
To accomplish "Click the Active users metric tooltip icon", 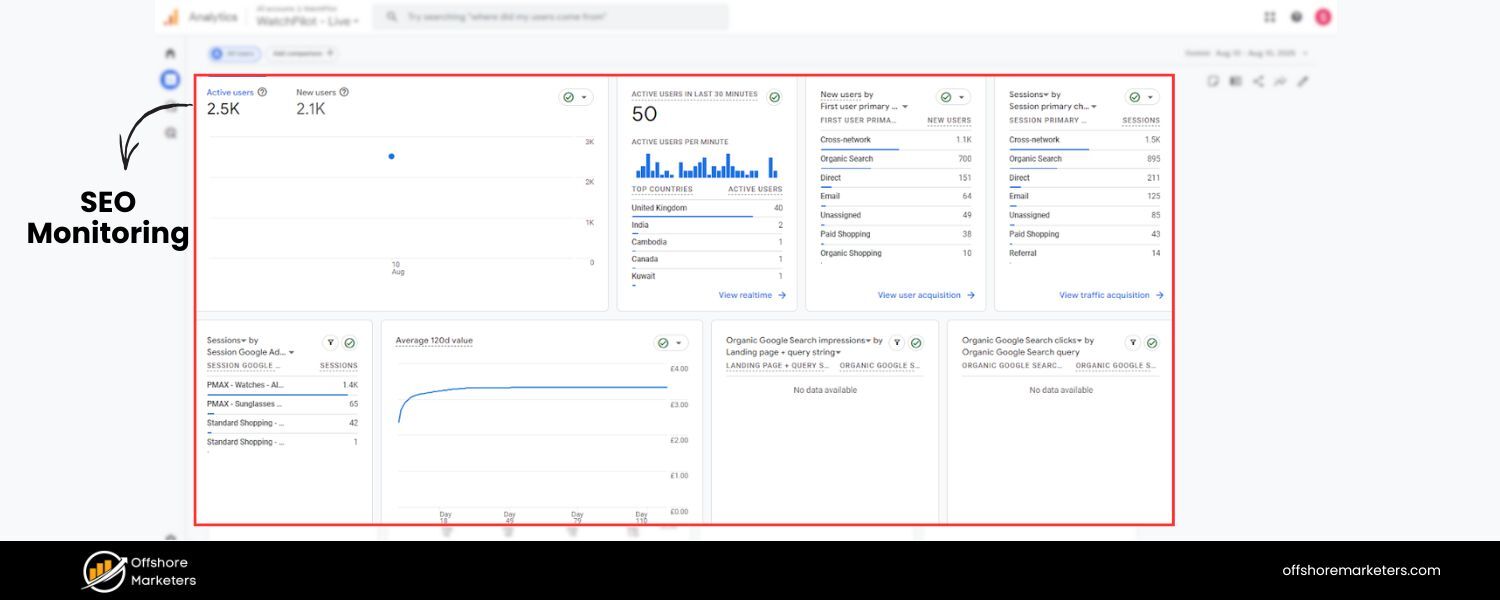I will (261, 91).
